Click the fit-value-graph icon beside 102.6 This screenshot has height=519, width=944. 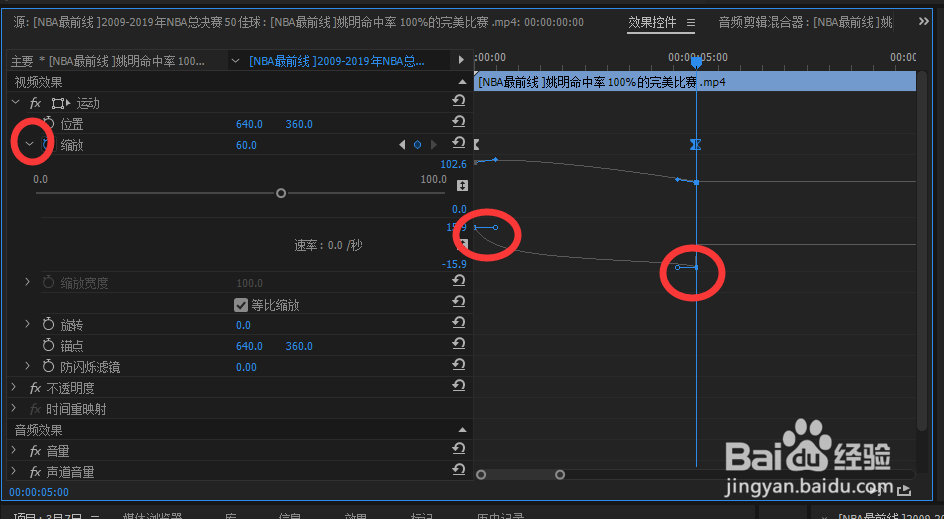pyautogui.click(x=462, y=185)
